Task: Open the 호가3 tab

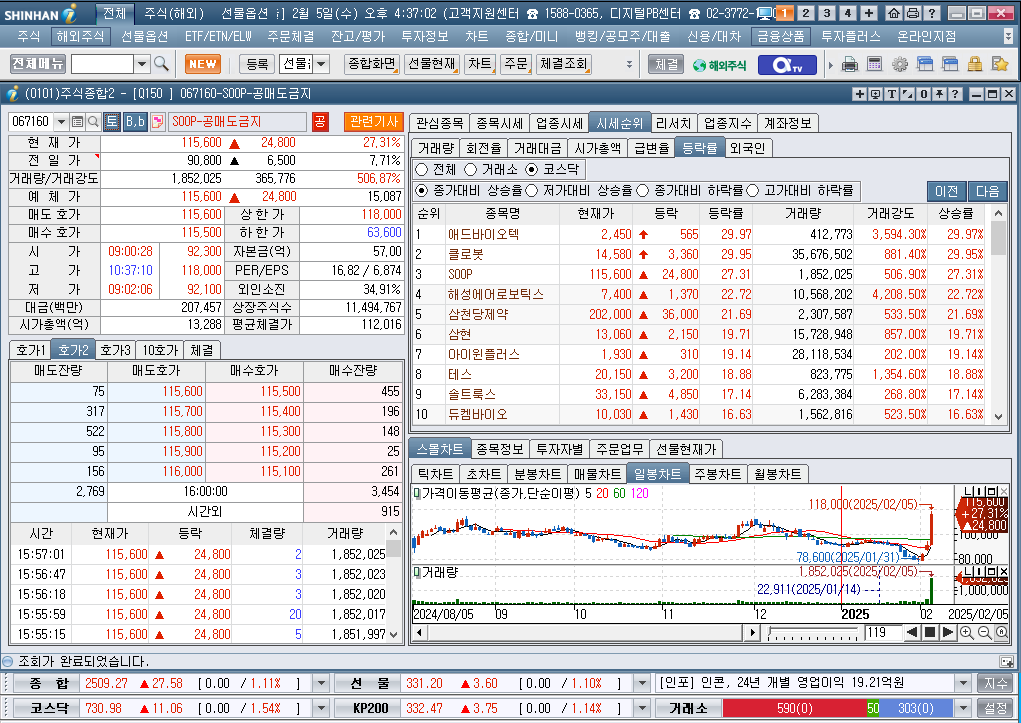Action: (115, 350)
